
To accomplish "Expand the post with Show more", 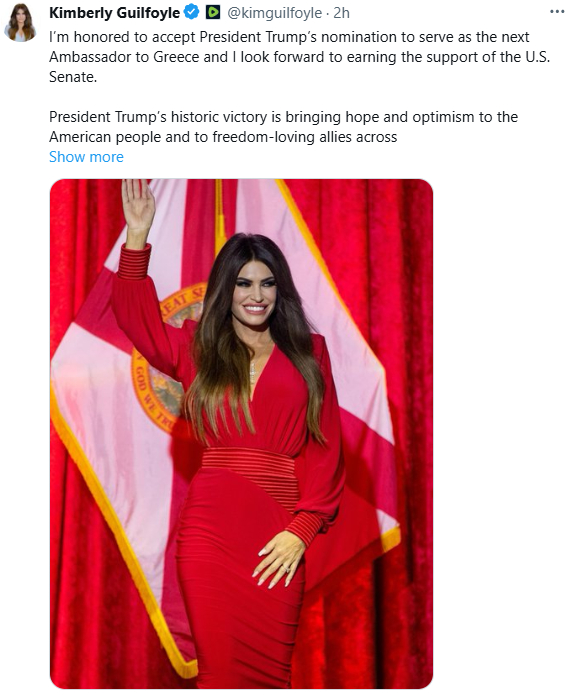I will click(86, 157).
